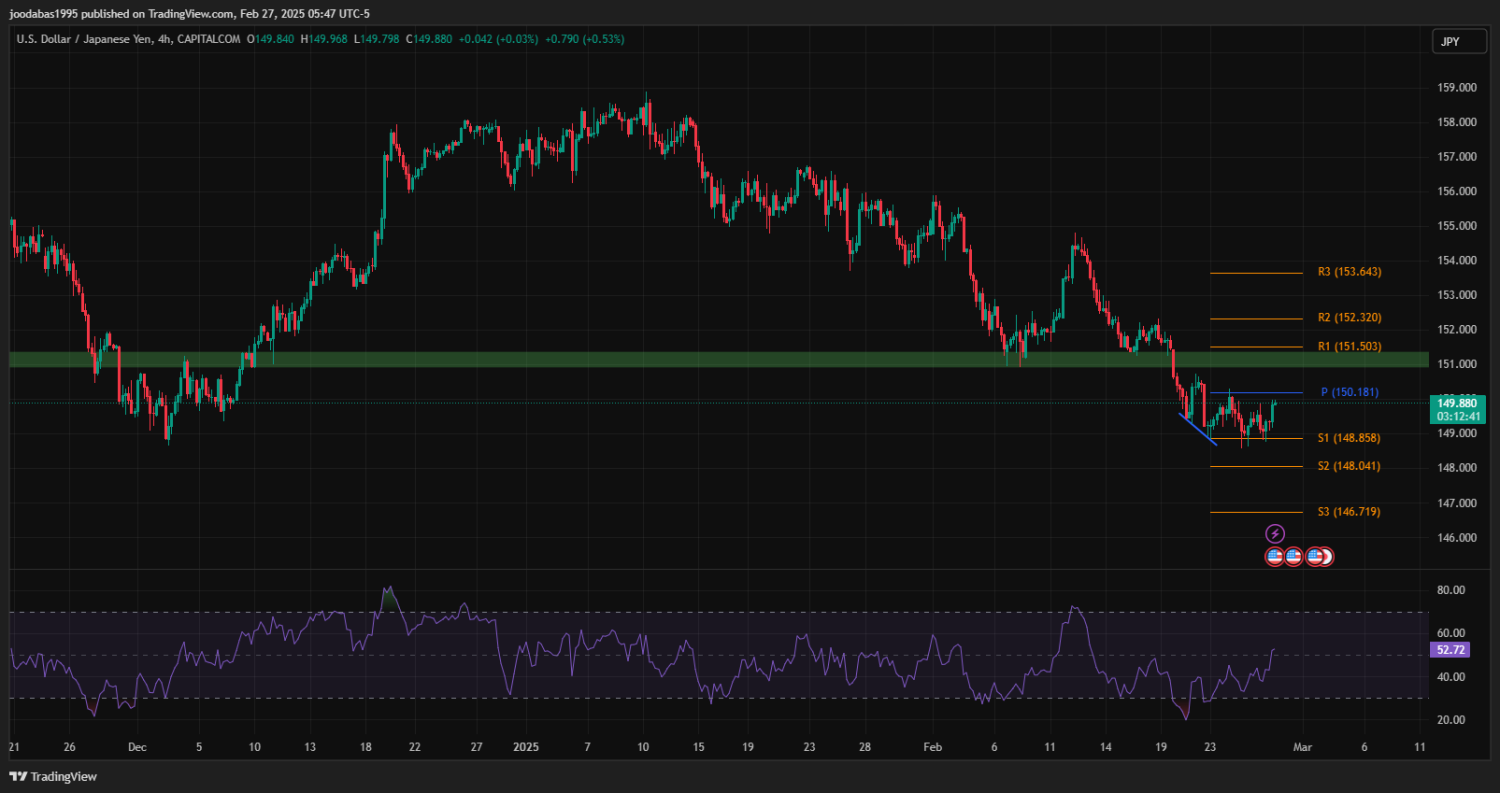Open the JPY currency selector
This screenshot has height=793, width=1500.
(1451, 41)
